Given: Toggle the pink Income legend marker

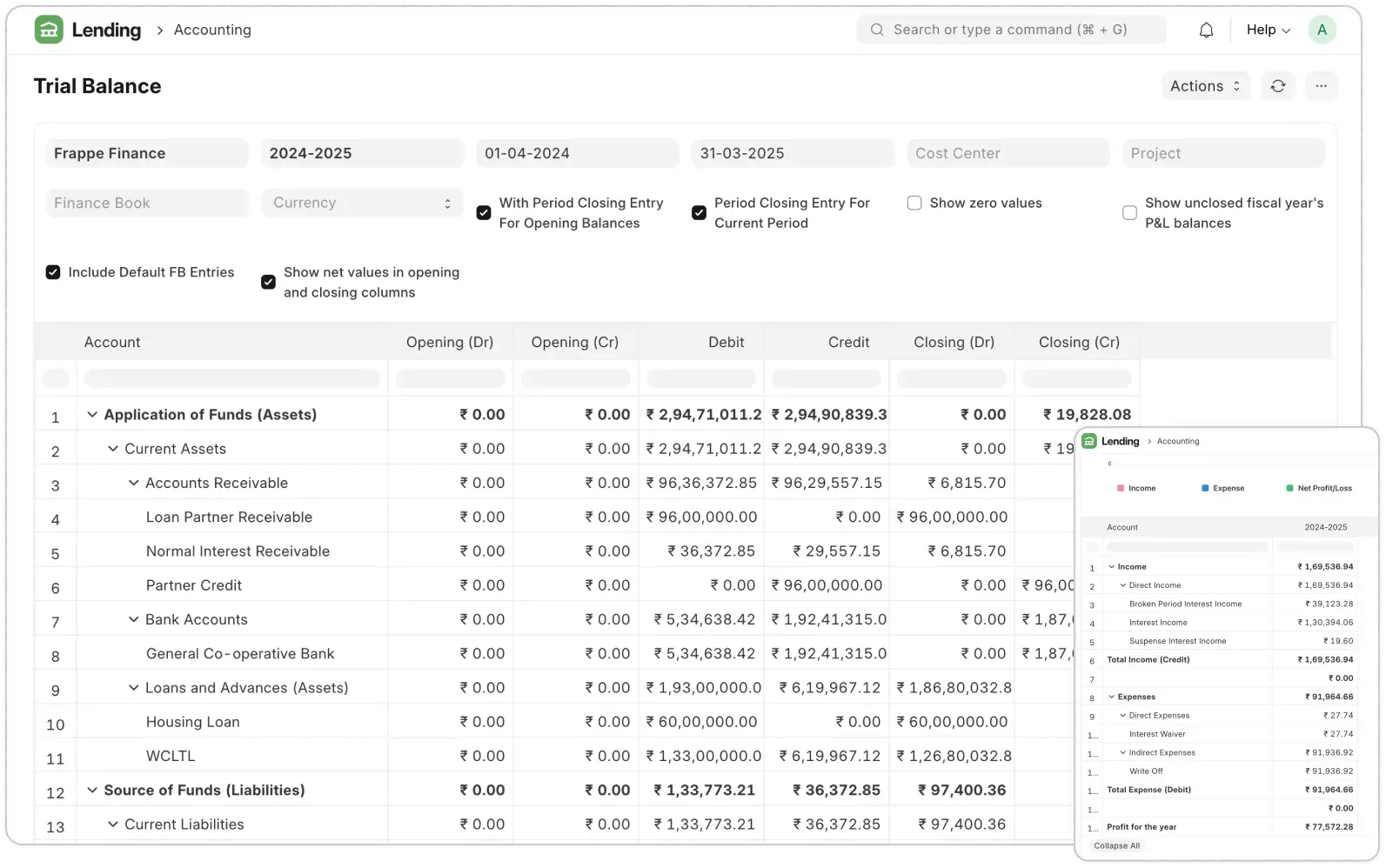Looking at the screenshot, I should [x=1121, y=488].
